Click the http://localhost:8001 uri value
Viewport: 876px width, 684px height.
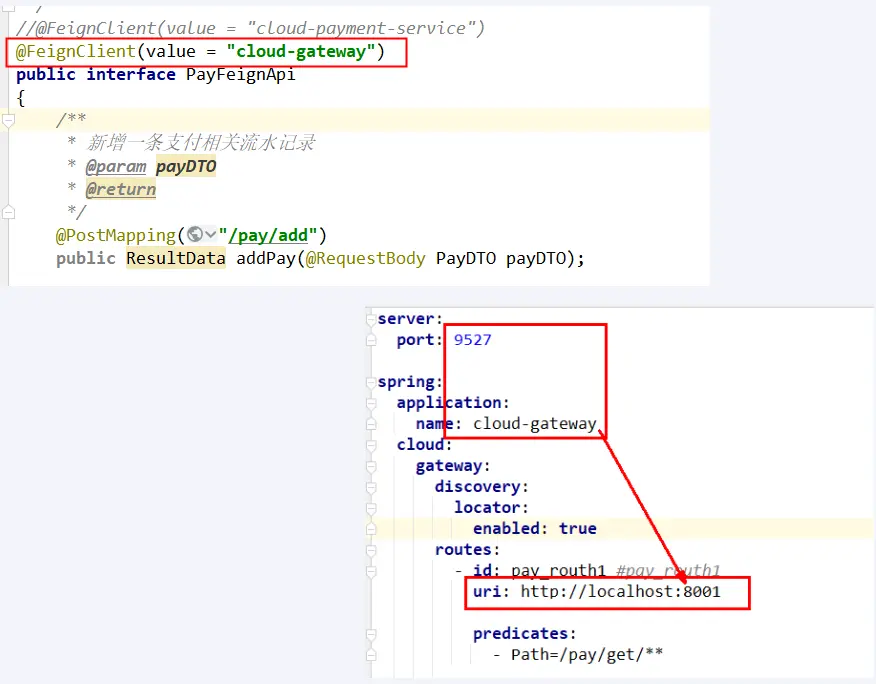620,592
